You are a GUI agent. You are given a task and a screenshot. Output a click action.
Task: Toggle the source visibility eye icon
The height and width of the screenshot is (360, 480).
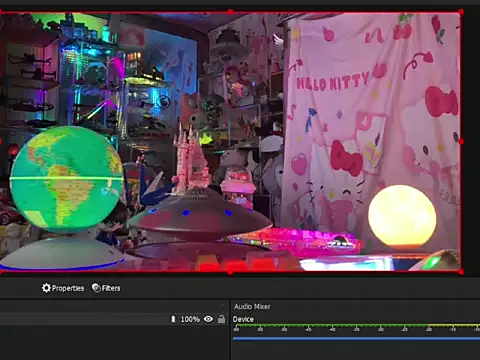point(208,319)
